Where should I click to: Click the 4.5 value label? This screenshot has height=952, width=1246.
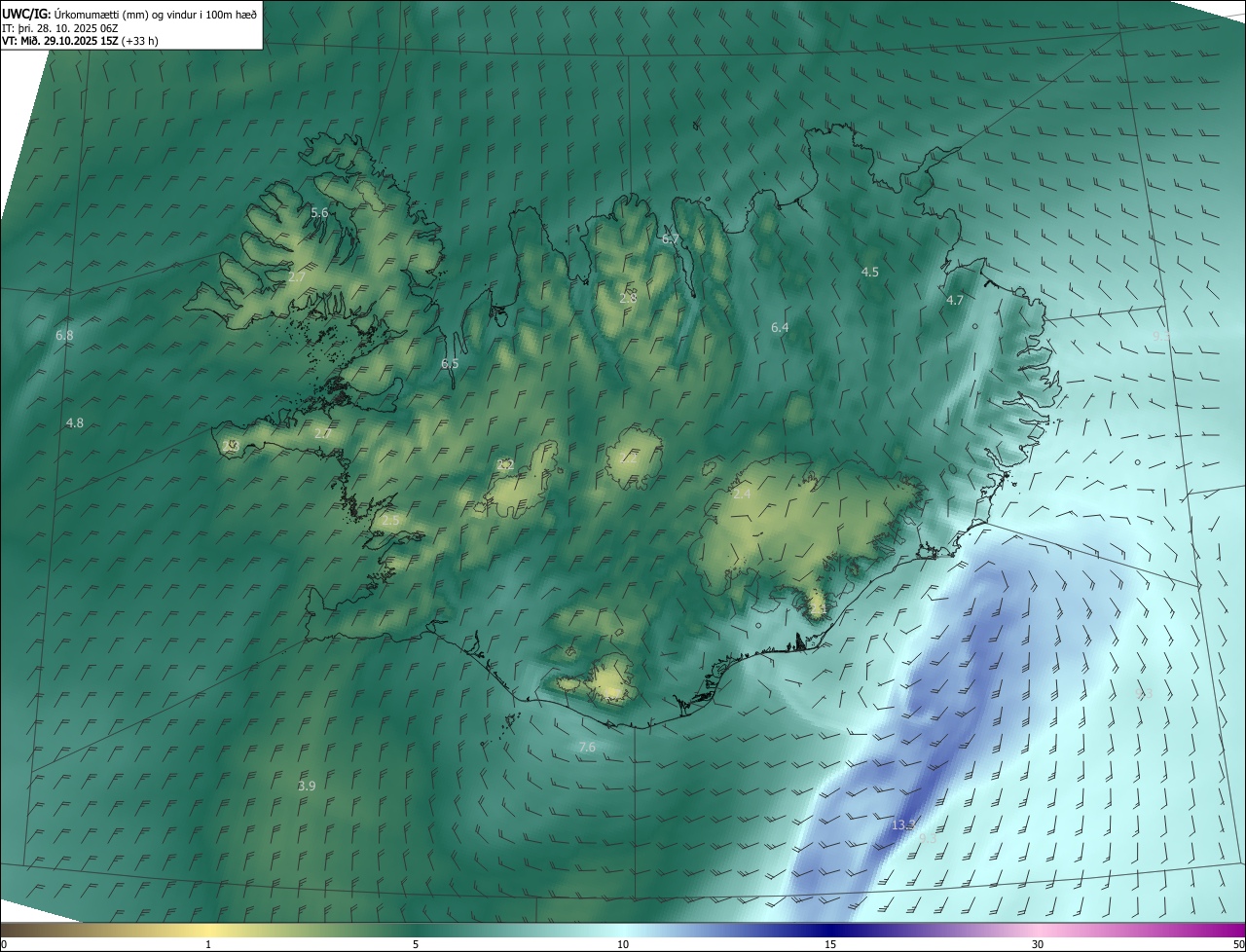(x=870, y=272)
